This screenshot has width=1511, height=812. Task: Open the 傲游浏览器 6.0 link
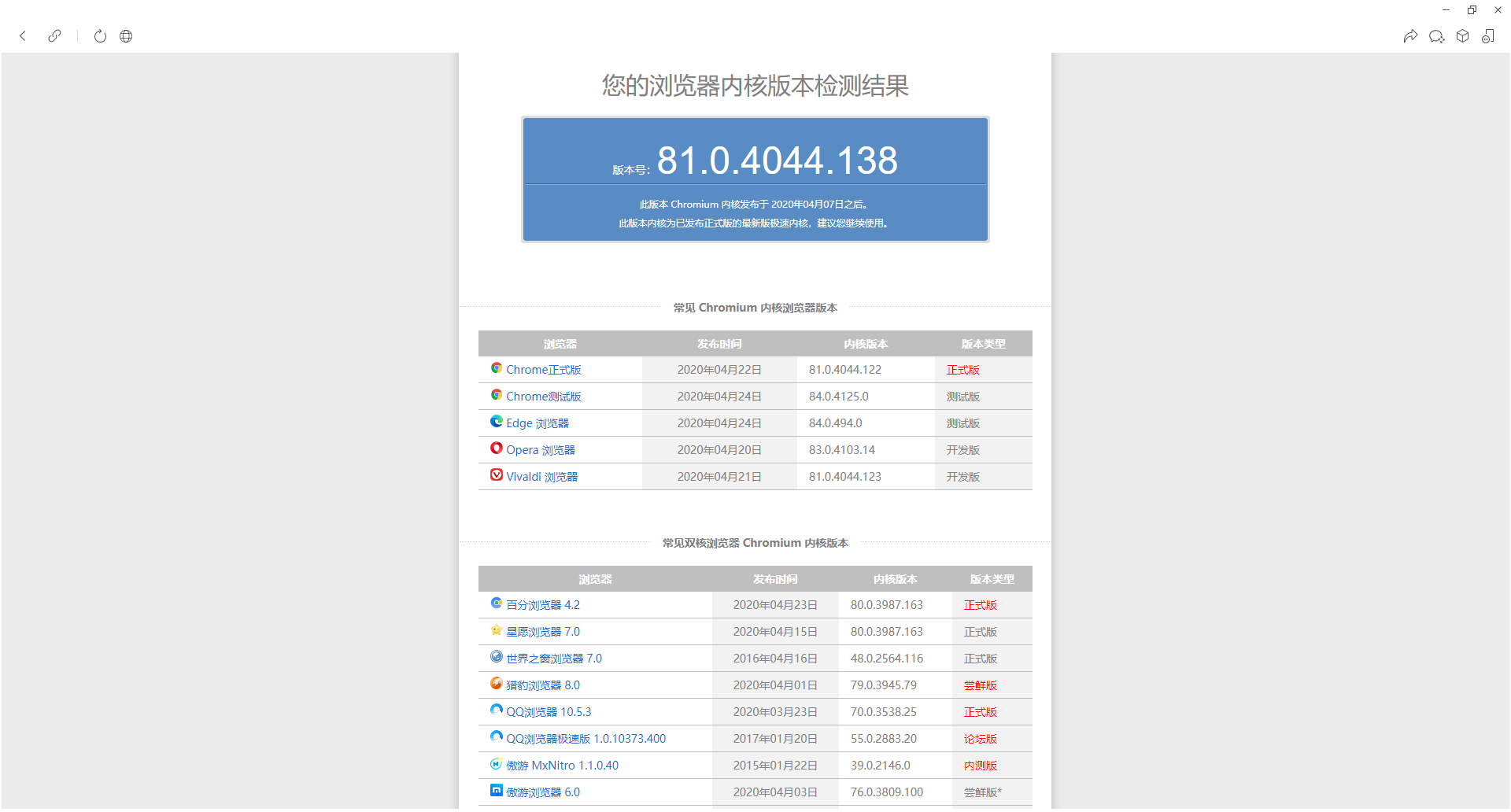pyautogui.click(x=543, y=792)
